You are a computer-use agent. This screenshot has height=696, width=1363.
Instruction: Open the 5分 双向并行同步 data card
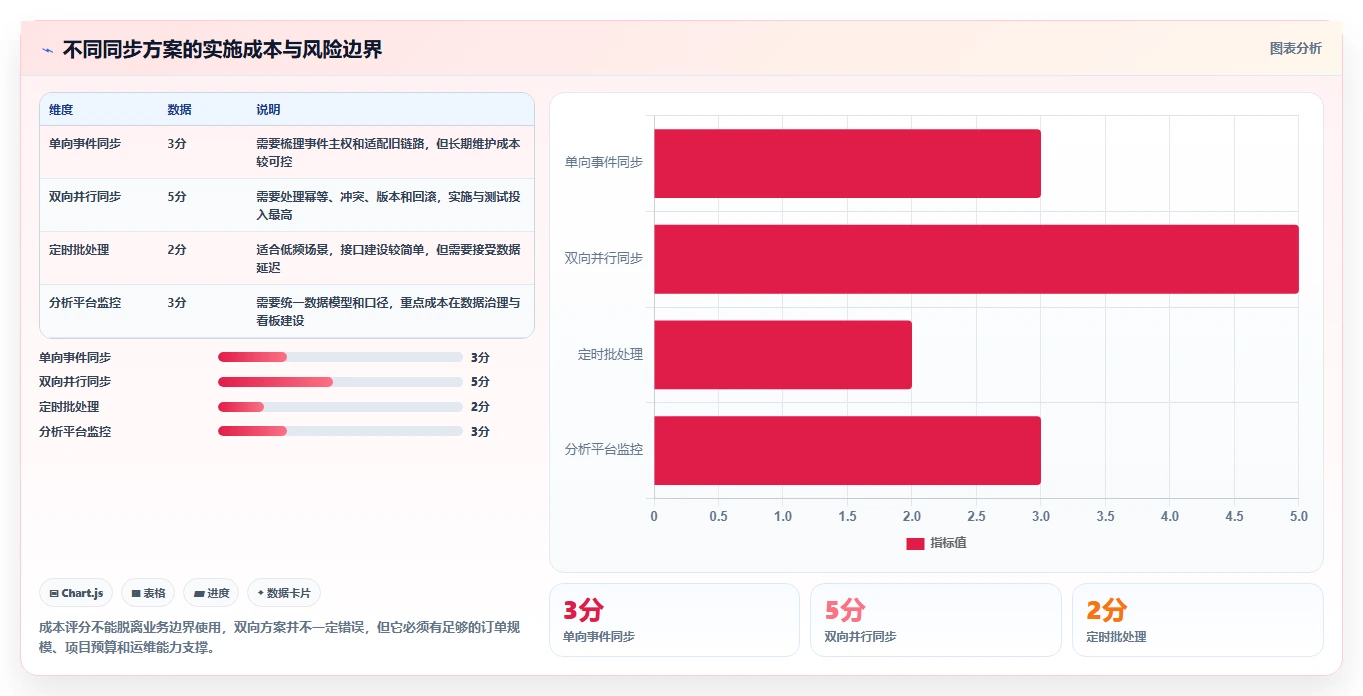pos(935,620)
